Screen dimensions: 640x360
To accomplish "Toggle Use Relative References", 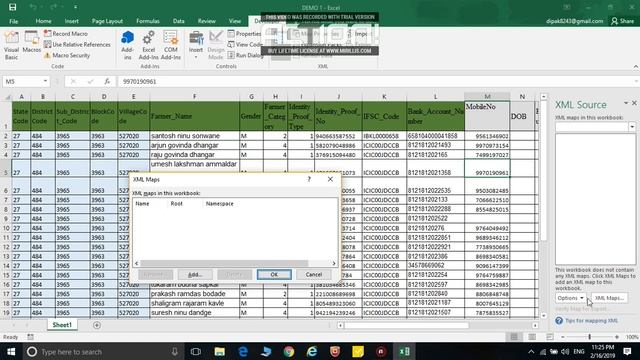I will pos(77,44).
